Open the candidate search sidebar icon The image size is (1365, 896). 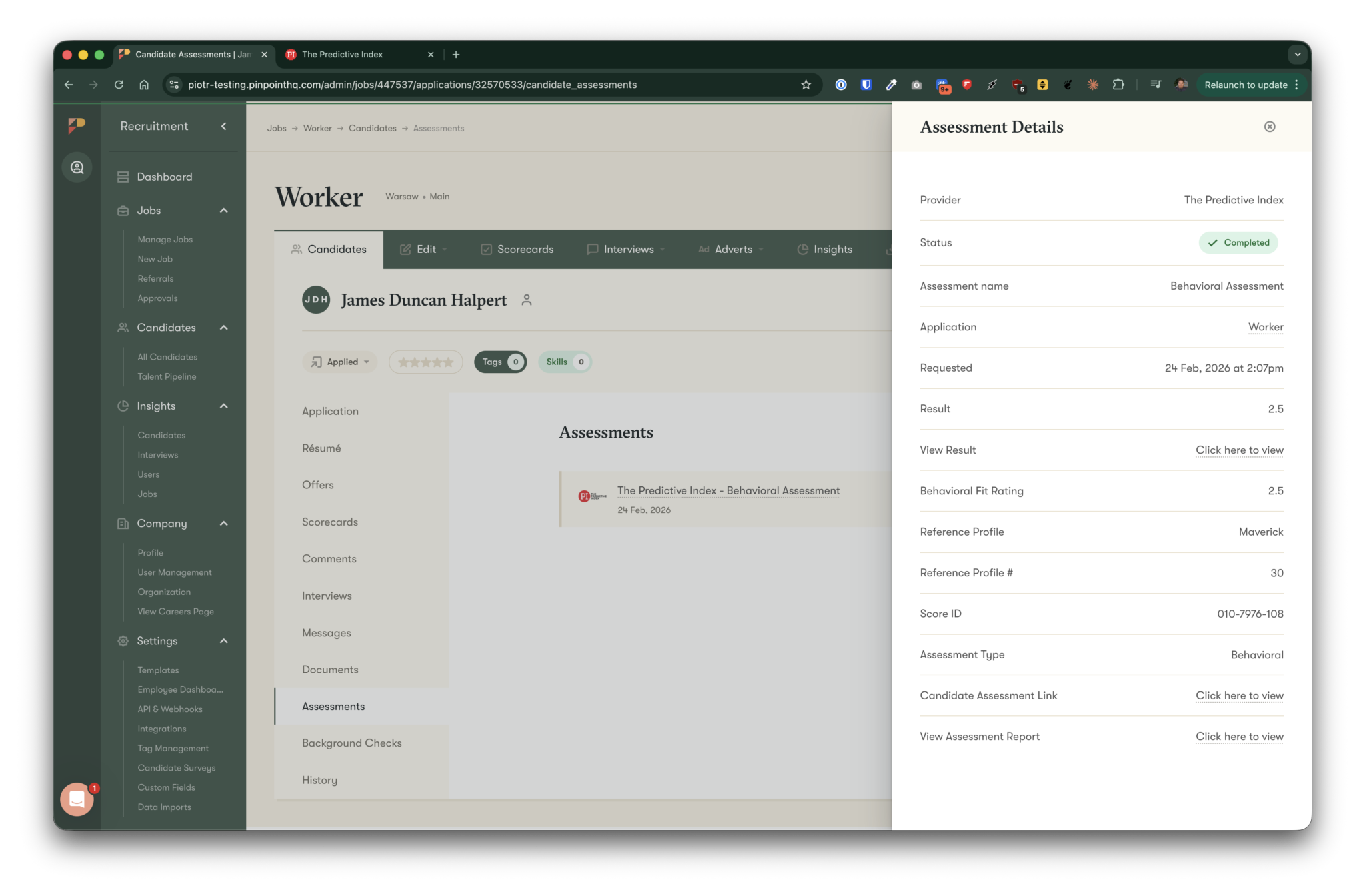tap(77, 167)
